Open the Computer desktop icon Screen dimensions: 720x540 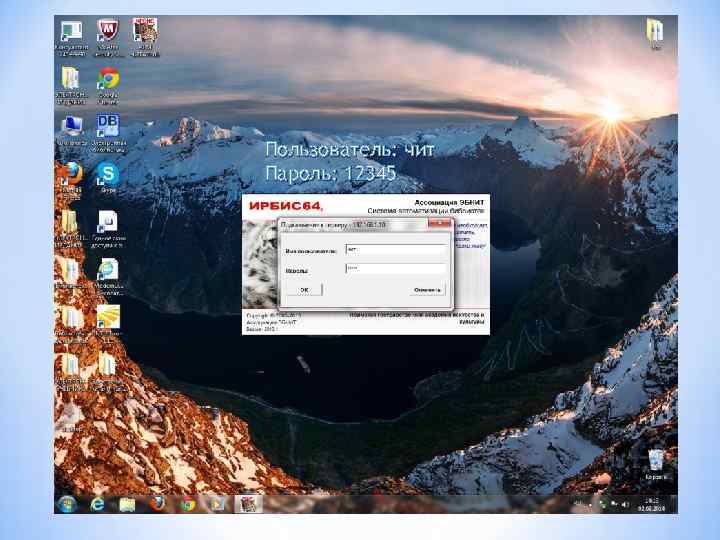[72, 130]
